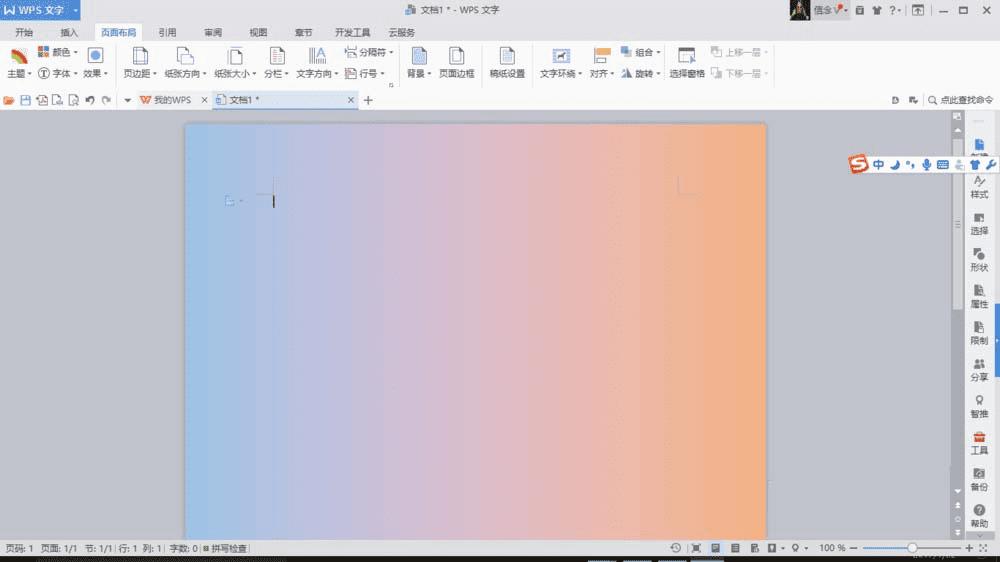
Task: Click the zoom slider handle
Action: (912, 548)
